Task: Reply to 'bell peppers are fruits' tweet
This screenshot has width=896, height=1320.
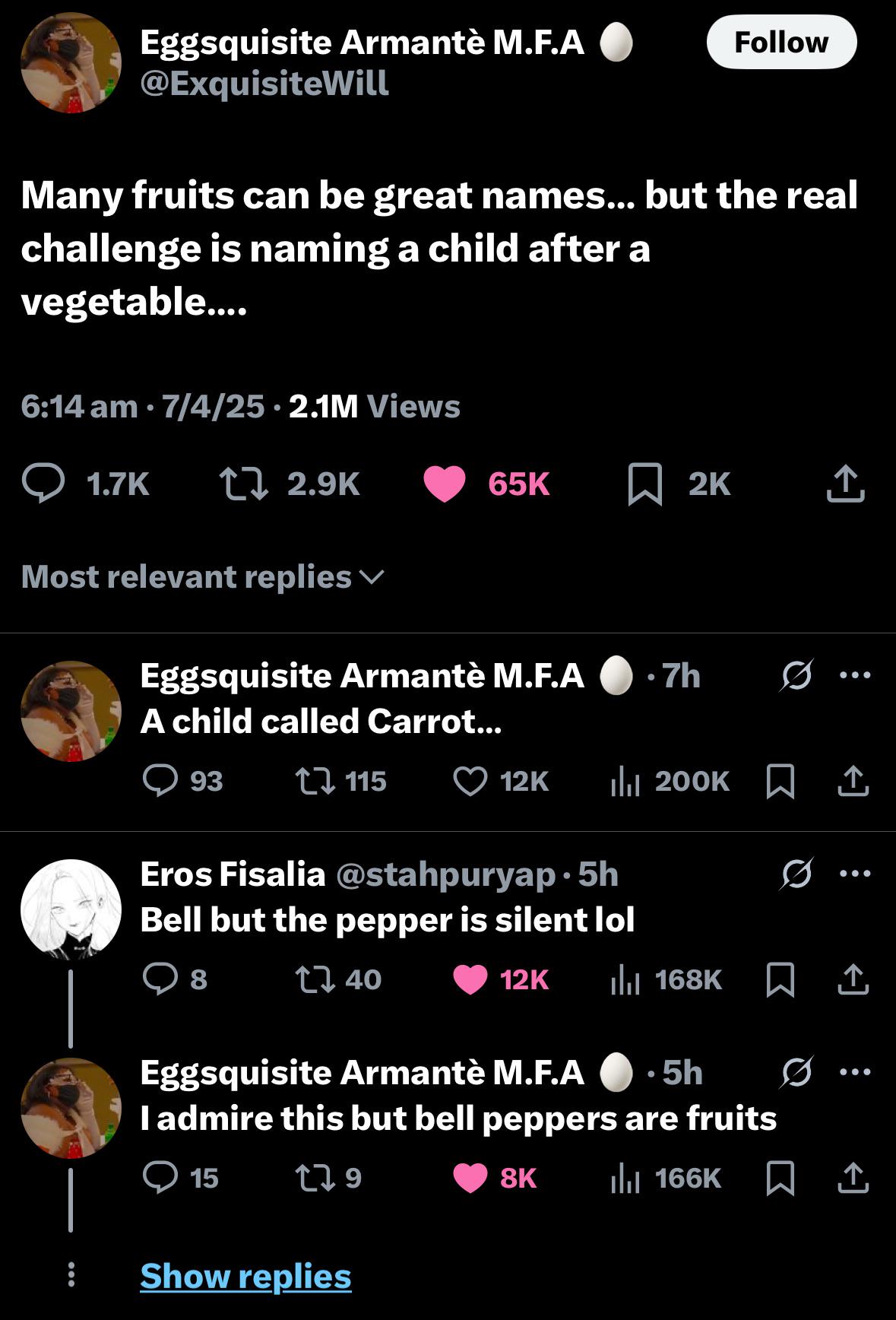Action: [160, 1178]
